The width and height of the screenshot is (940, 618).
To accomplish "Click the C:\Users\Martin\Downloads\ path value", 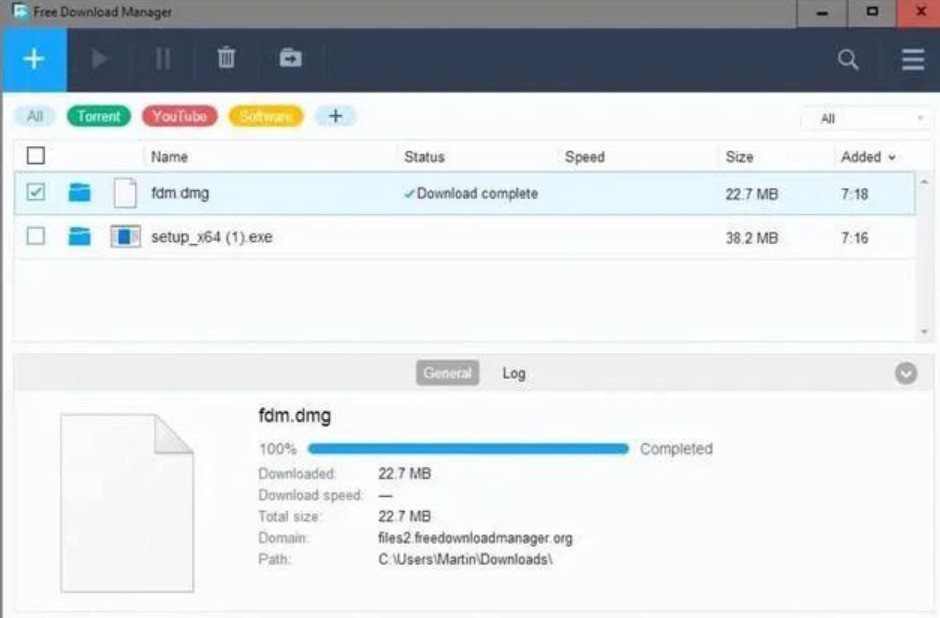I will tap(465, 559).
